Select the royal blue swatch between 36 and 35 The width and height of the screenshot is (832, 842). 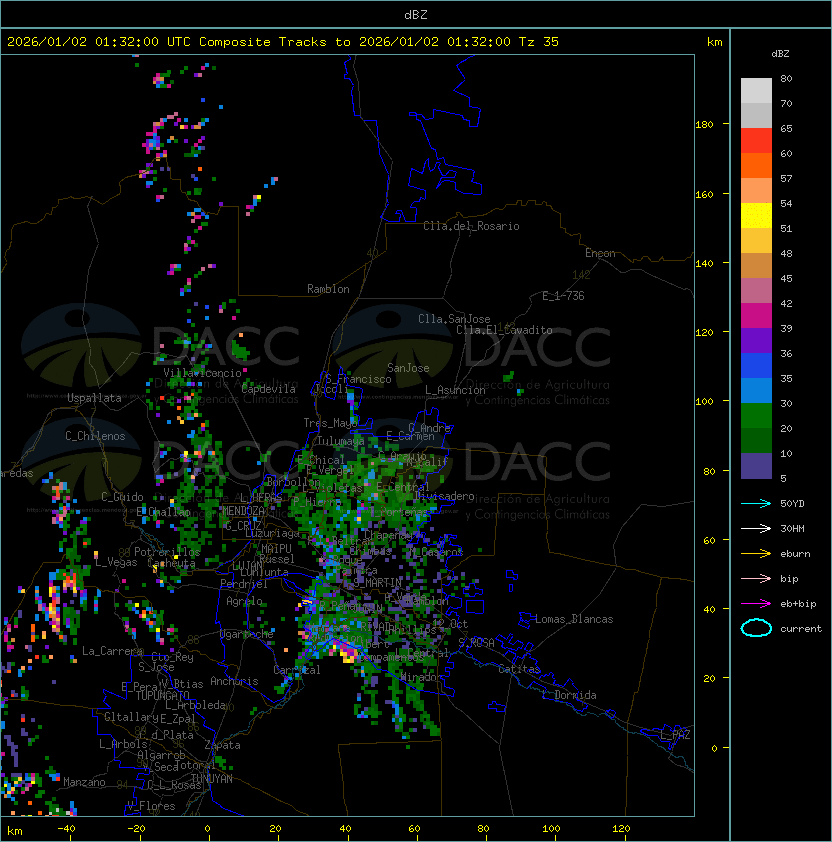[756, 366]
